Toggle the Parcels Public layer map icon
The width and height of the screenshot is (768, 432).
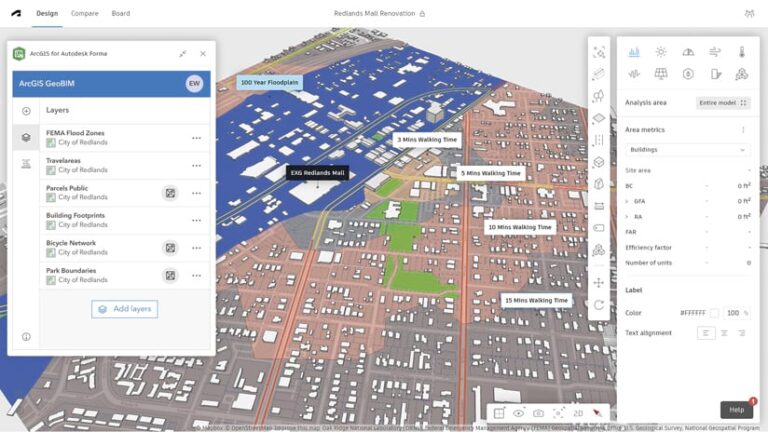point(170,193)
